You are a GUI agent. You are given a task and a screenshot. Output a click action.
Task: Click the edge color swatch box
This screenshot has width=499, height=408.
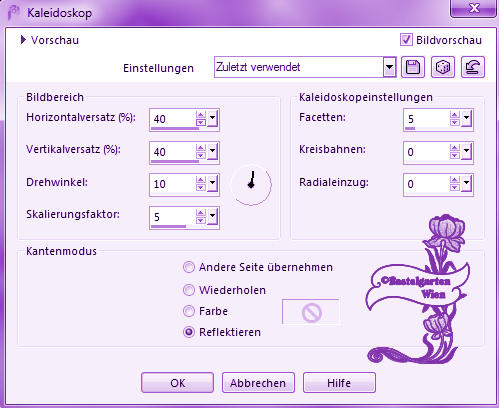click(x=311, y=312)
